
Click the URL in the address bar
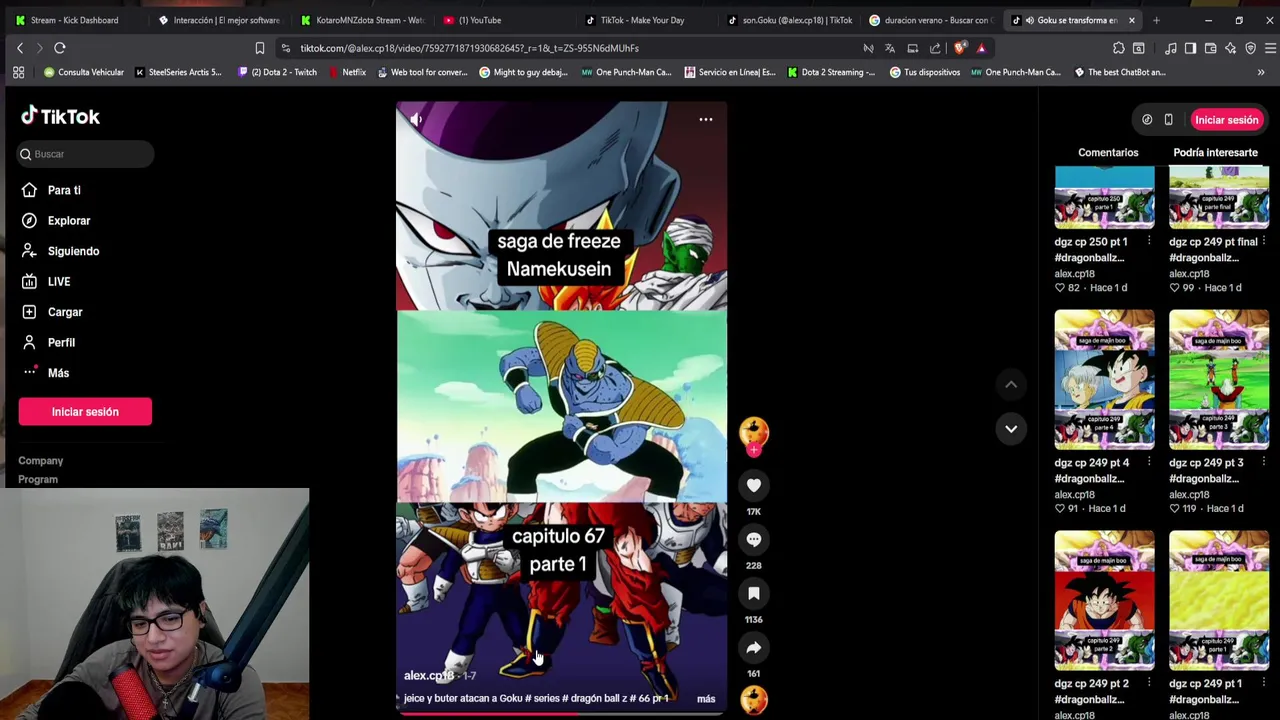pyautogui.click(x=469, y=48)
